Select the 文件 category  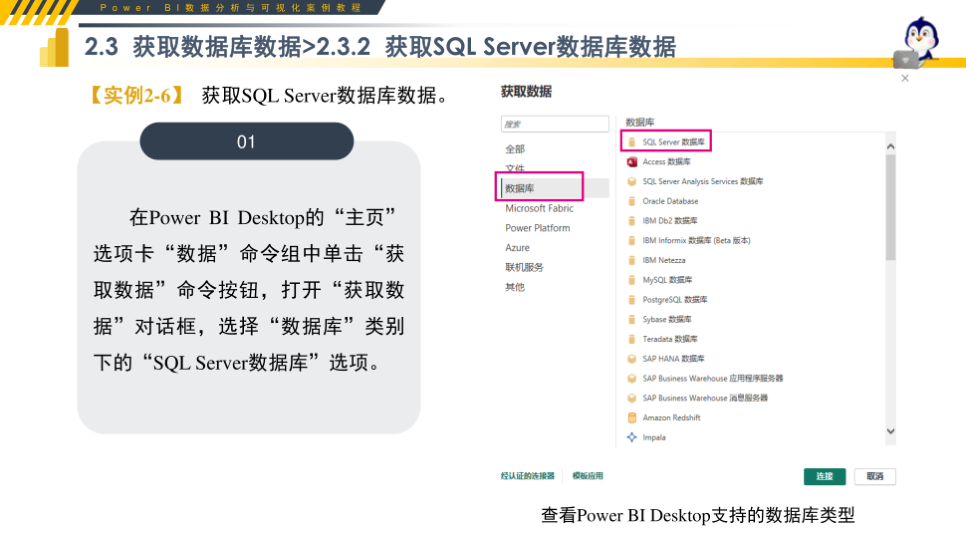pos(515,168)
